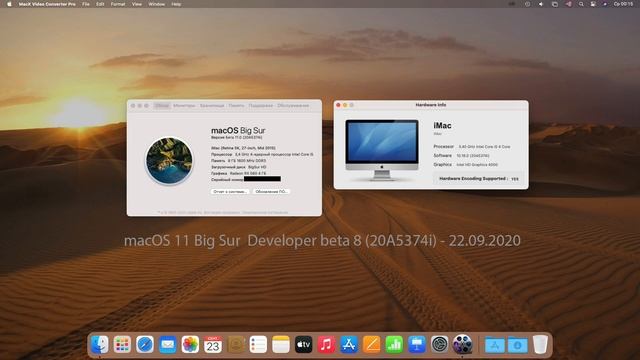Click the volume icon in menu bar
The height and width of the screenshot is (360, 640).
click(541, 4)
